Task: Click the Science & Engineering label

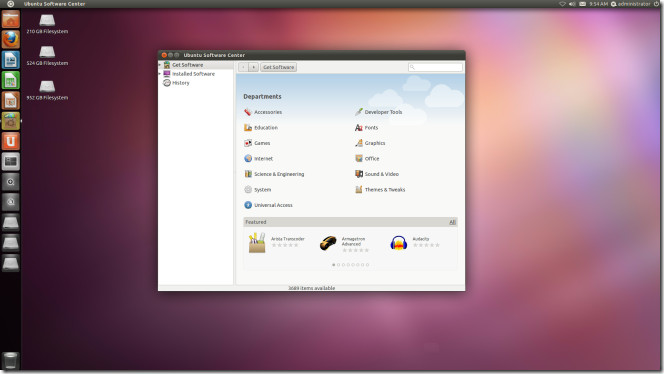Action: click(279, 174)
